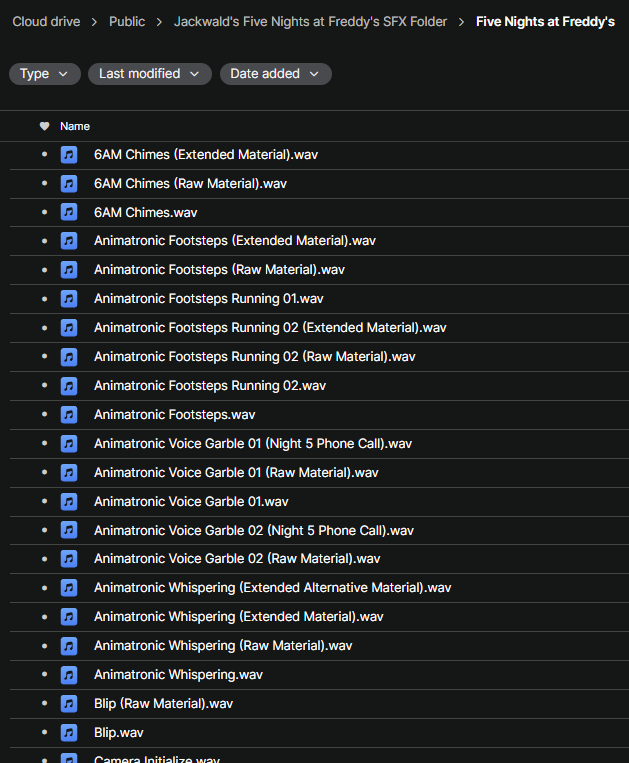Toggle favorite dot for 6AM Chimes (Raw Material).wav
This screenshot has width=629, height=763.
click(x=44, y=183)
